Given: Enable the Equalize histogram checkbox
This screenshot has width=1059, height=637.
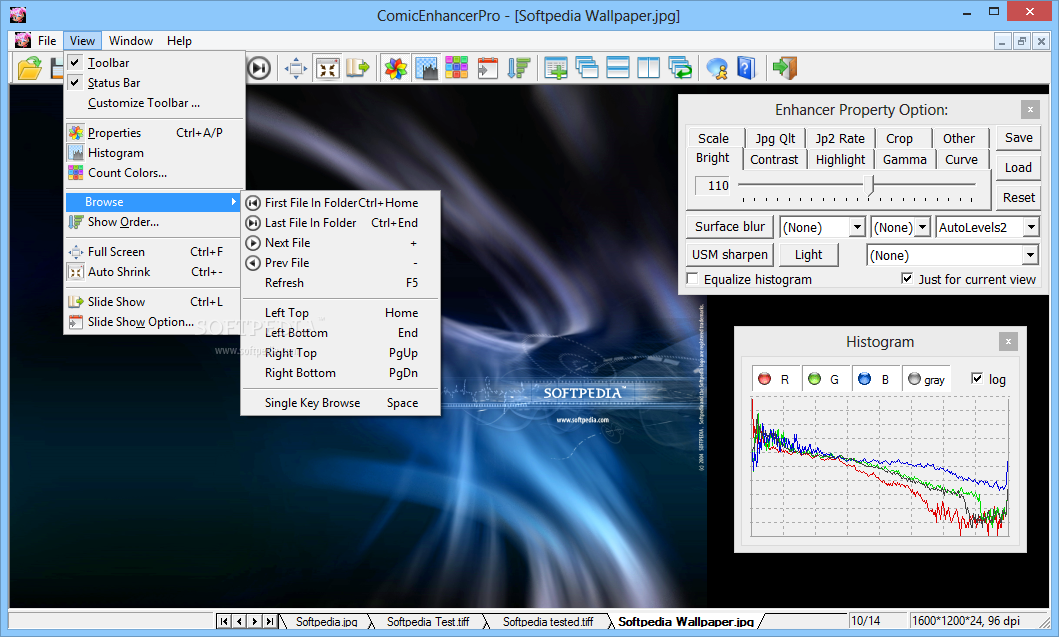Looking at the screenshot, I should click(x=693, y=279).
